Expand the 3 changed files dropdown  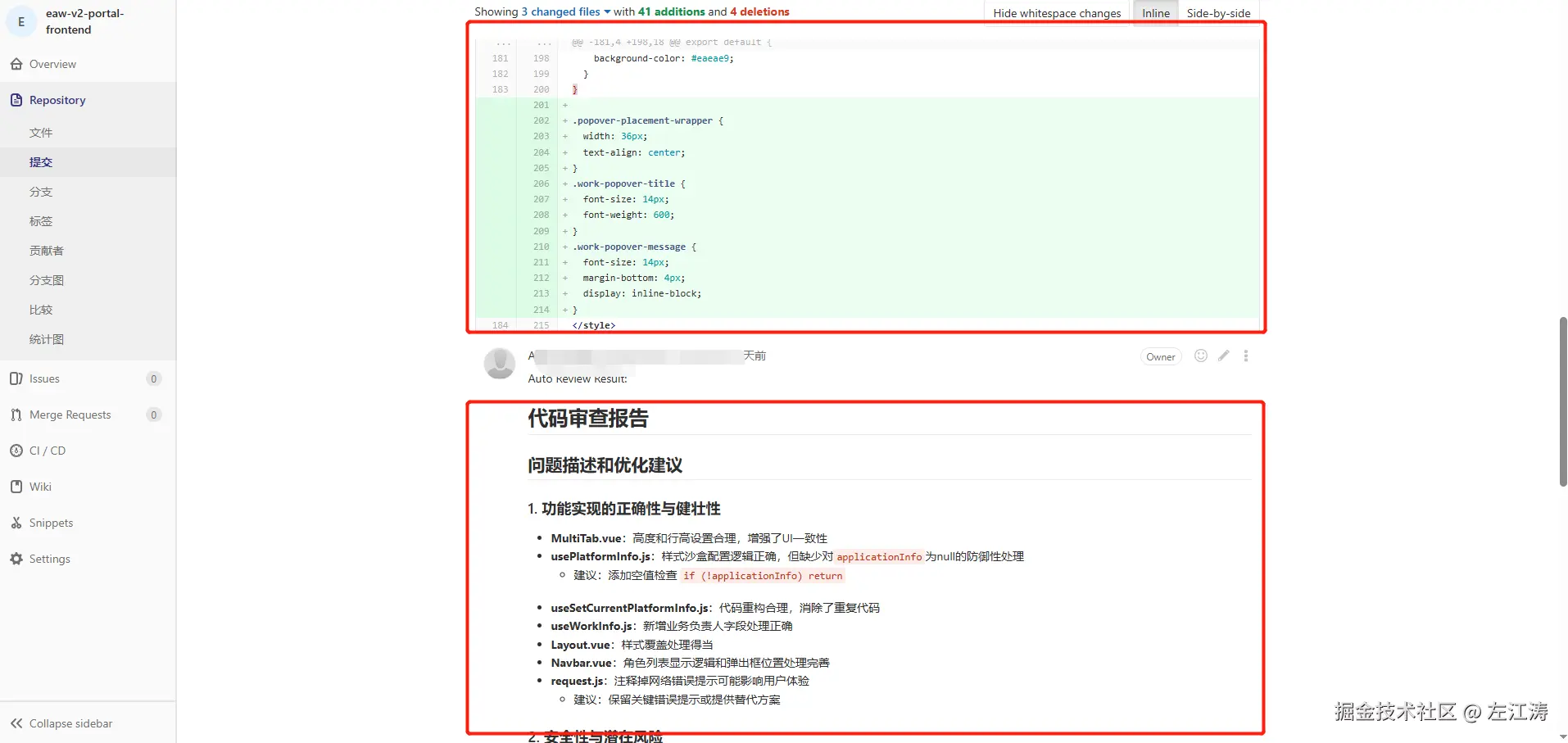[564, 11]
